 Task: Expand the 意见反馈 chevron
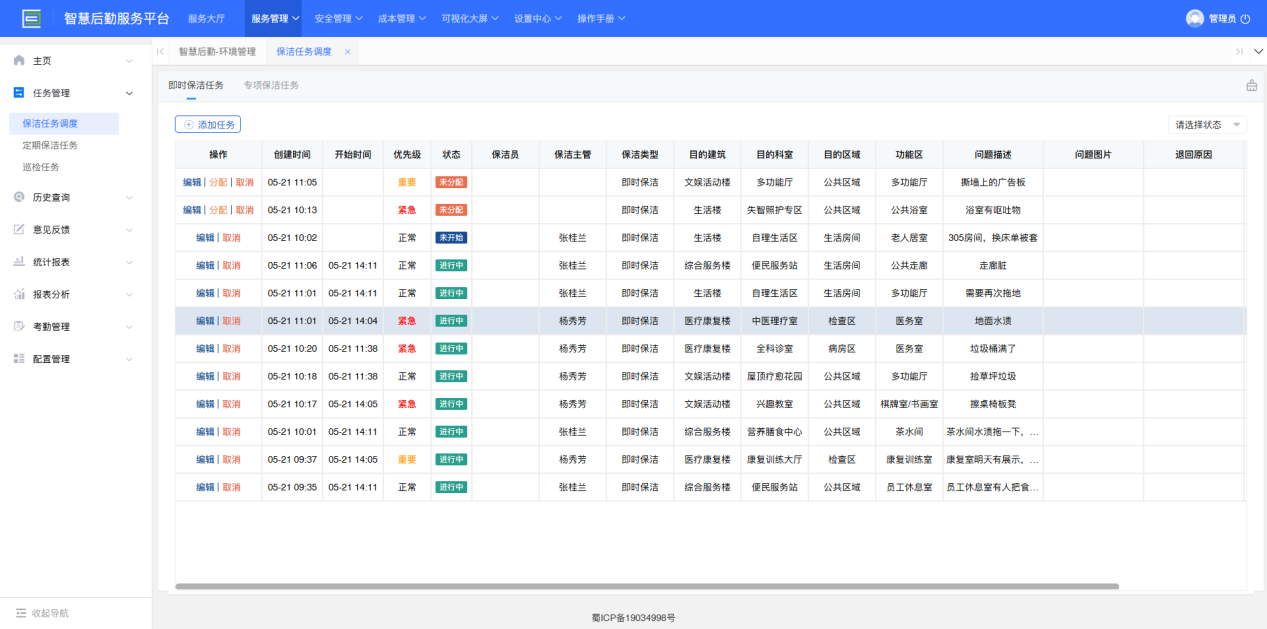129,229
